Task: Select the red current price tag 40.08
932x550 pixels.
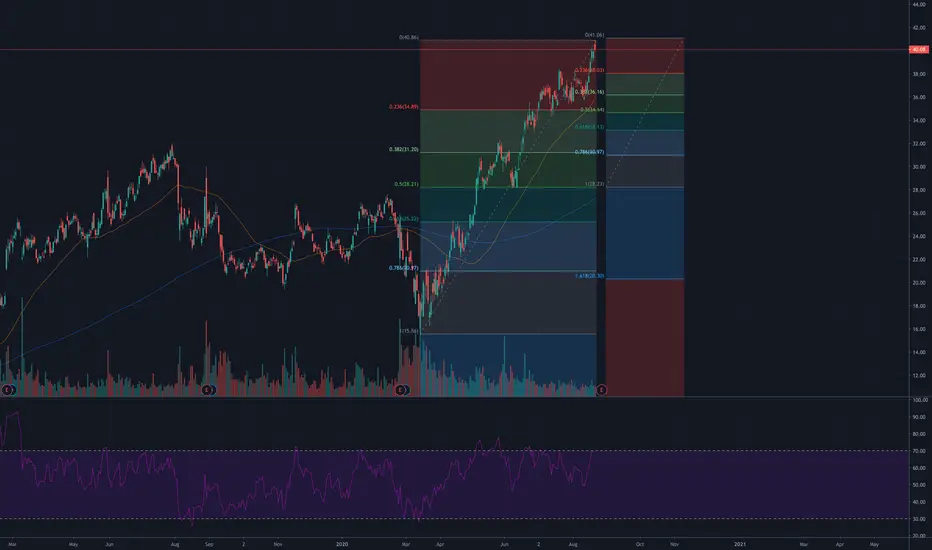Action: [918, 49]
